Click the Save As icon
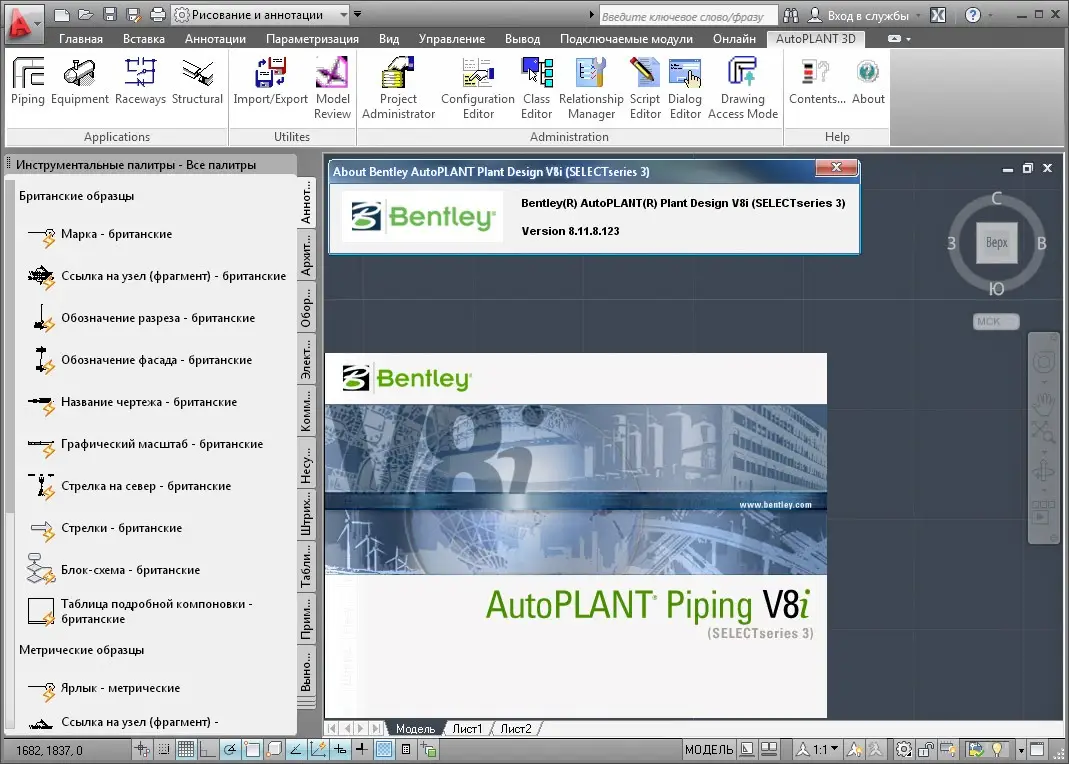The height and width of the screenshot is (764, 1069). (133, 14)
